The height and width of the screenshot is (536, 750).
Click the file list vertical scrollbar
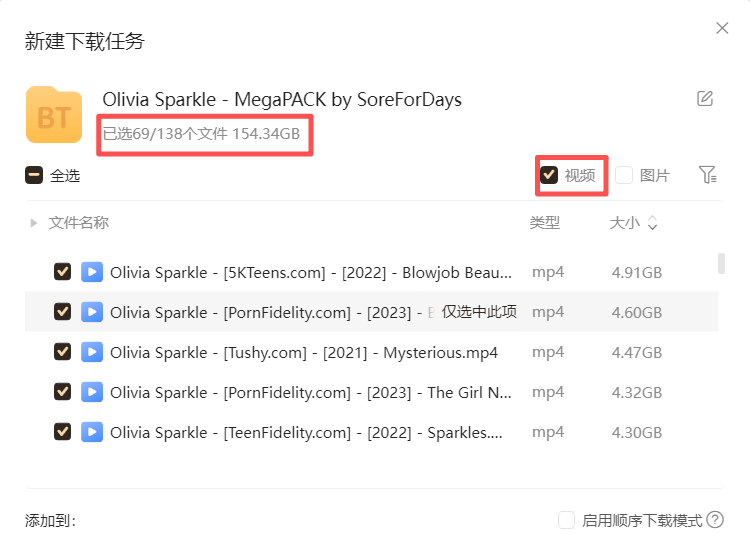point(721,263)
